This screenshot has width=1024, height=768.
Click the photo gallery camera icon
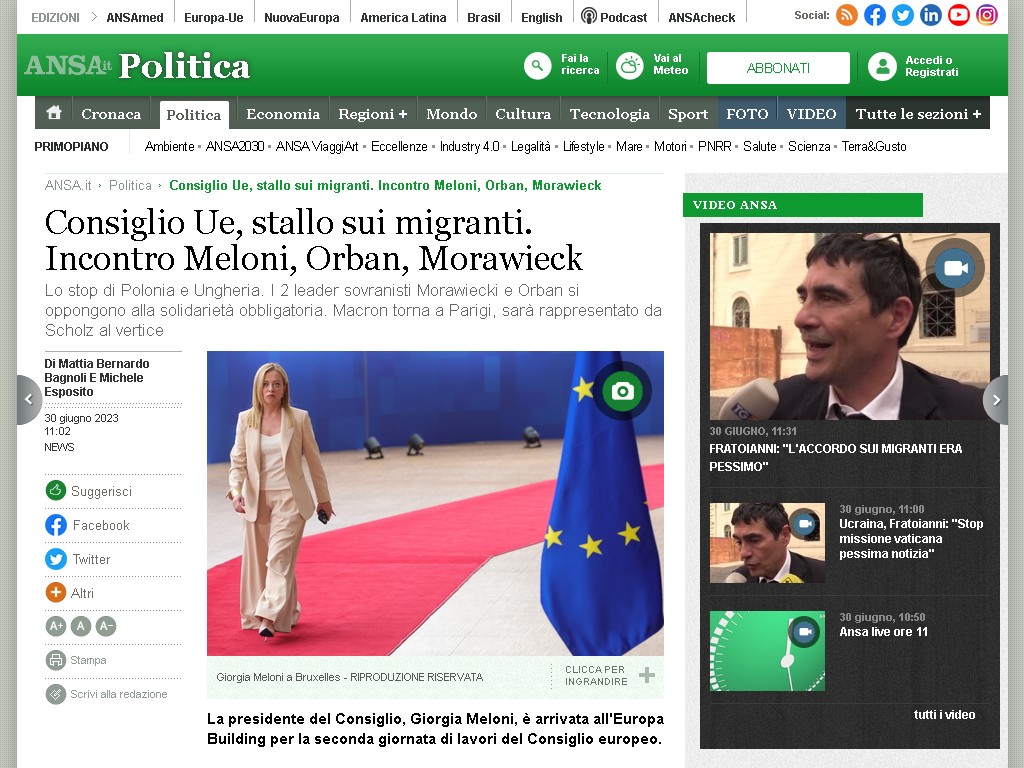coord(622,391)
